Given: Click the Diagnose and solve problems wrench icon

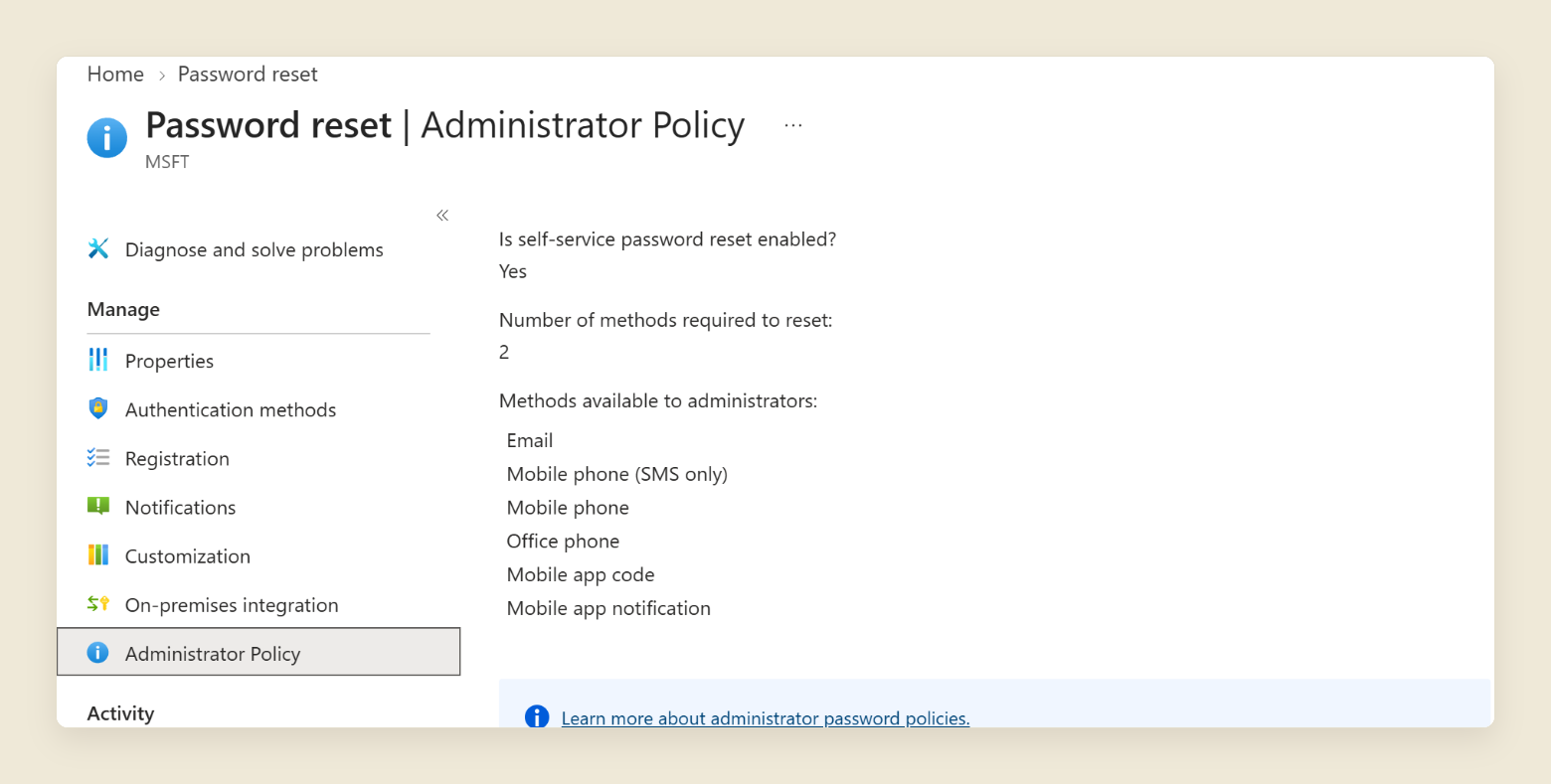Looking at the screenshot, I should [x=98, y=248].
